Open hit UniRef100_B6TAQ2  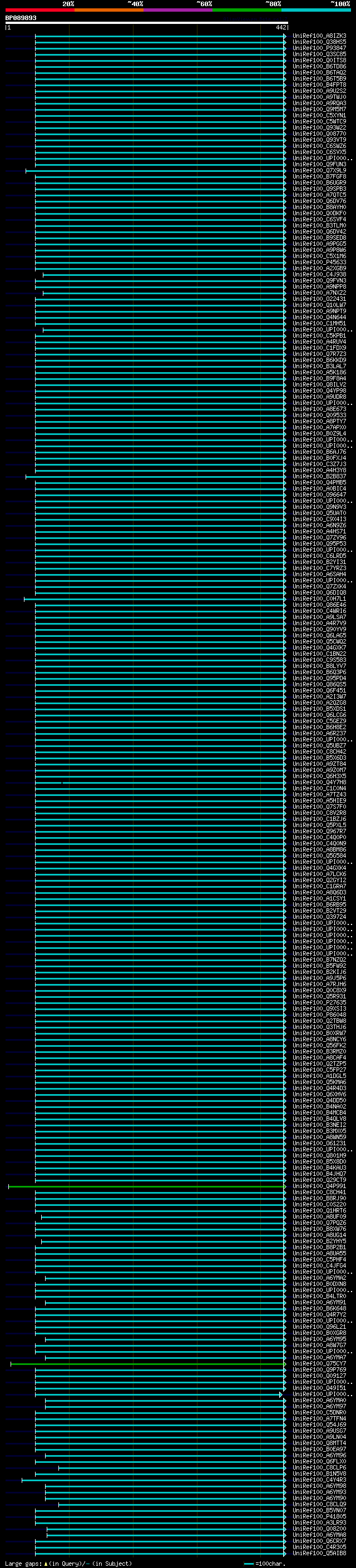(x=319, y=72)
